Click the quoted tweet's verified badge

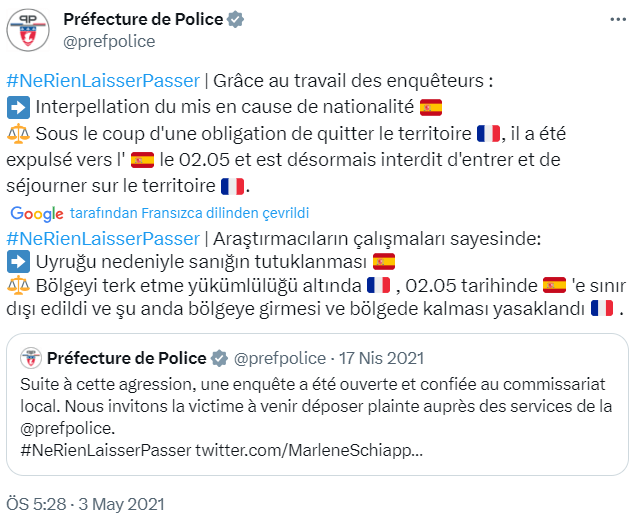pos(216,358)
